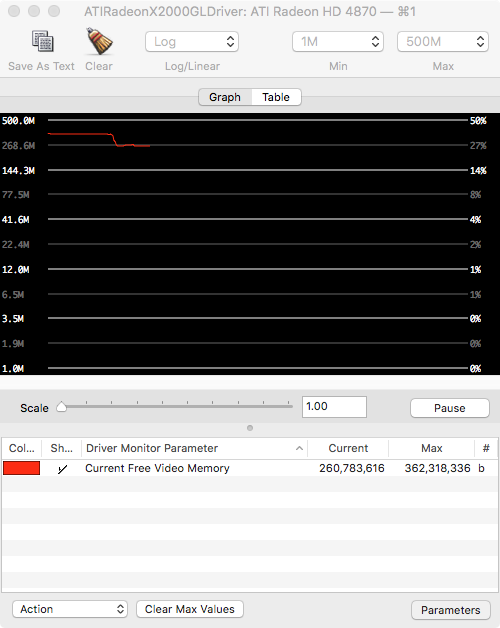Click the Scale value field 1.00
The image size is (500, 628).
(x=334, y=407)
